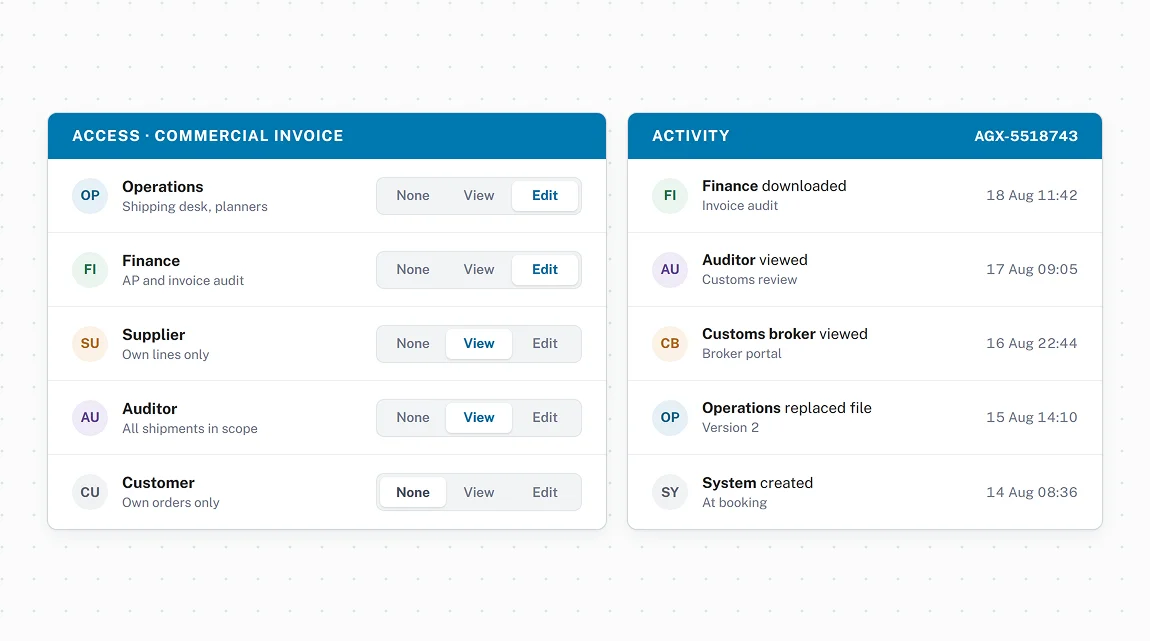1150x641 pixels.
Task: Click the 'Finance downloaded' activity entry
Action: point(865,196)
